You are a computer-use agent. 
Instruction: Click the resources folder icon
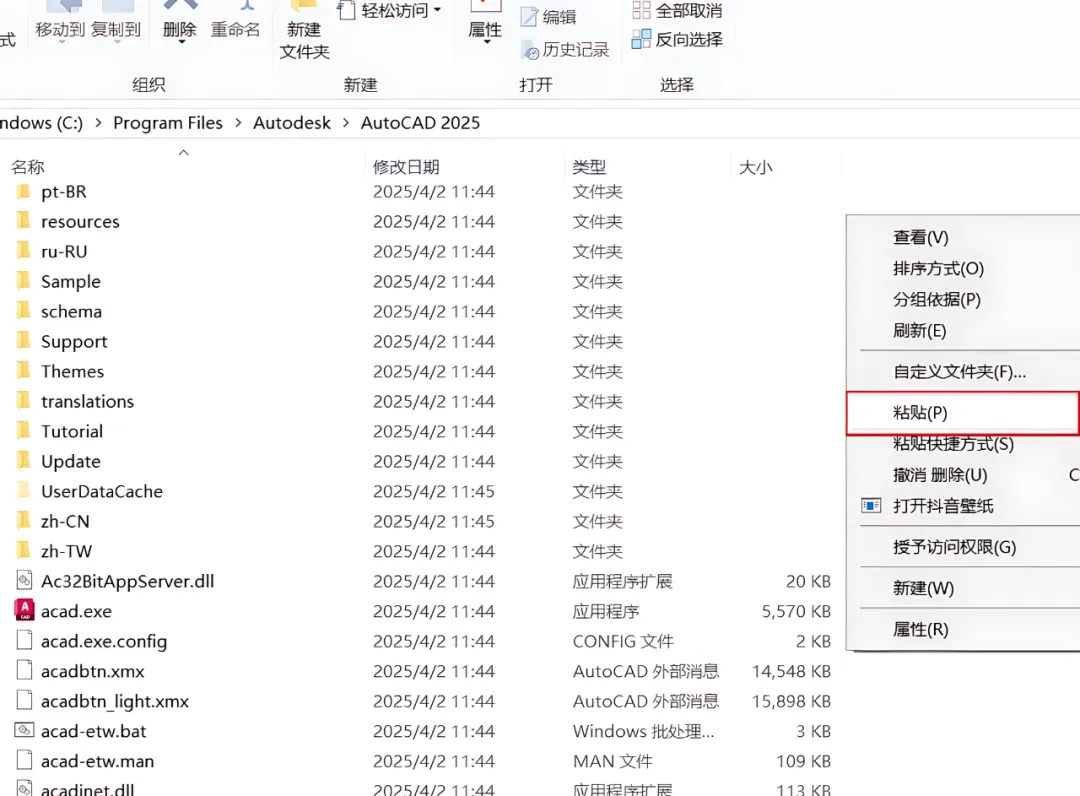tap(23, 221)
